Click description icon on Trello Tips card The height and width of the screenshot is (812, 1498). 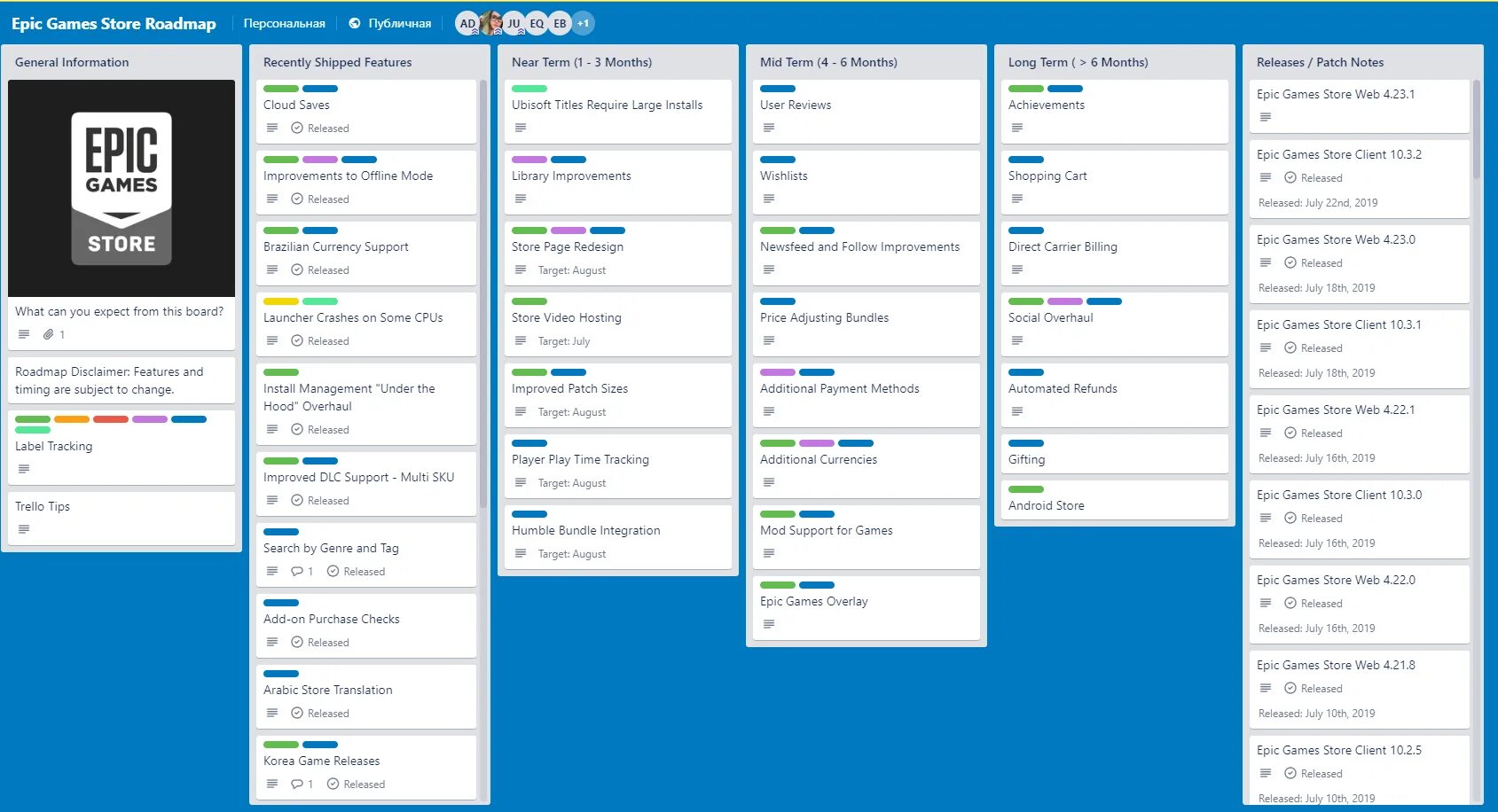[24, 529]
